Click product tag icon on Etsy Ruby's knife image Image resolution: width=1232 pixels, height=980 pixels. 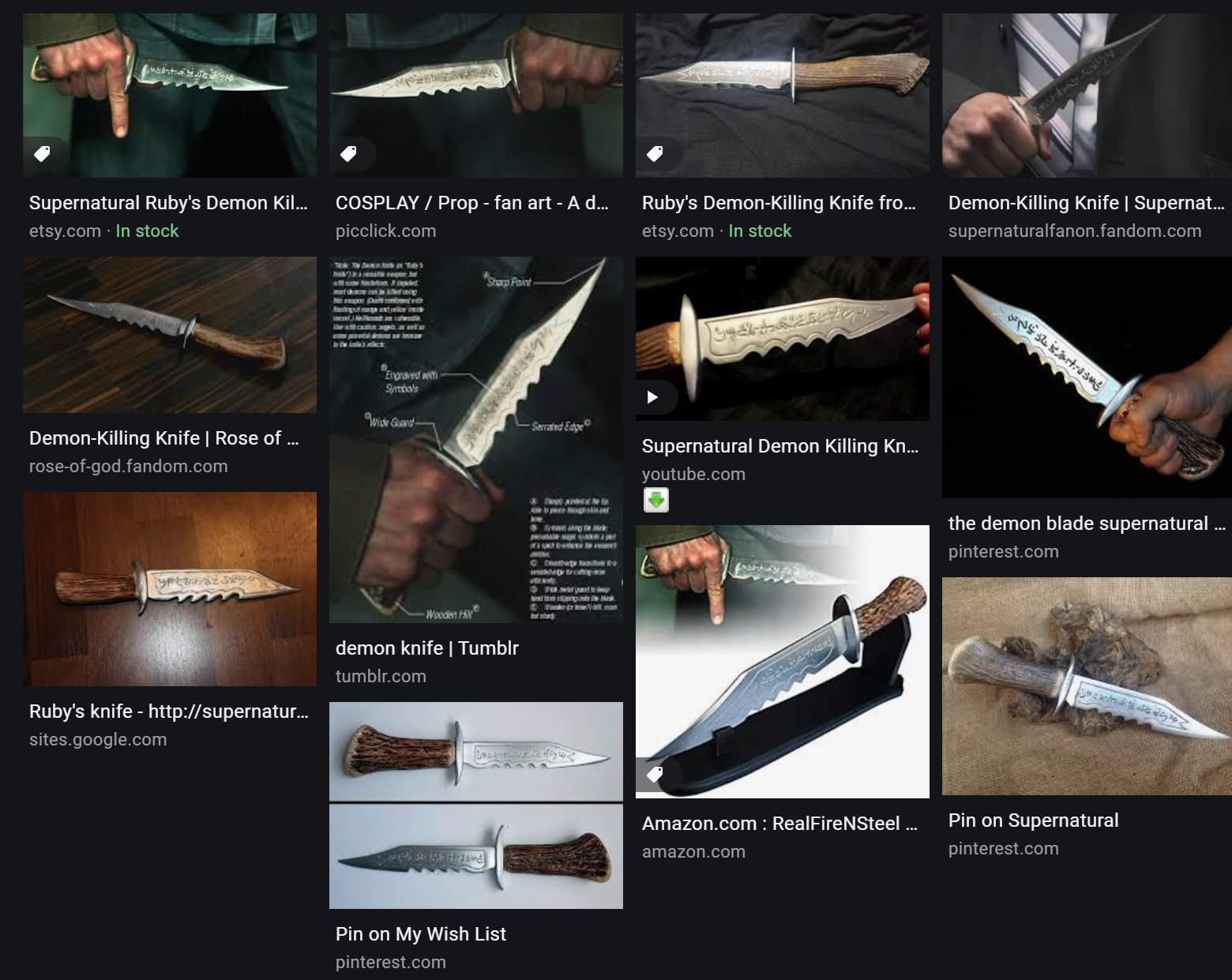tap(43, 153)
